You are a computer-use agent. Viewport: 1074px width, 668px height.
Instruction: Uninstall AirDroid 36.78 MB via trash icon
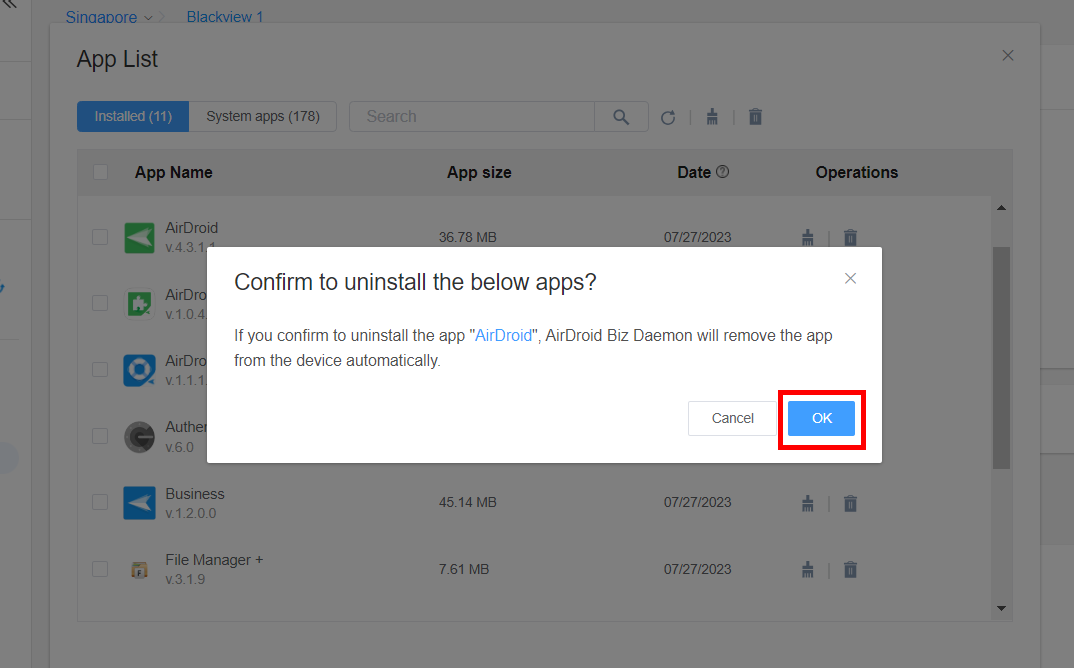click(x=850, y=238)
